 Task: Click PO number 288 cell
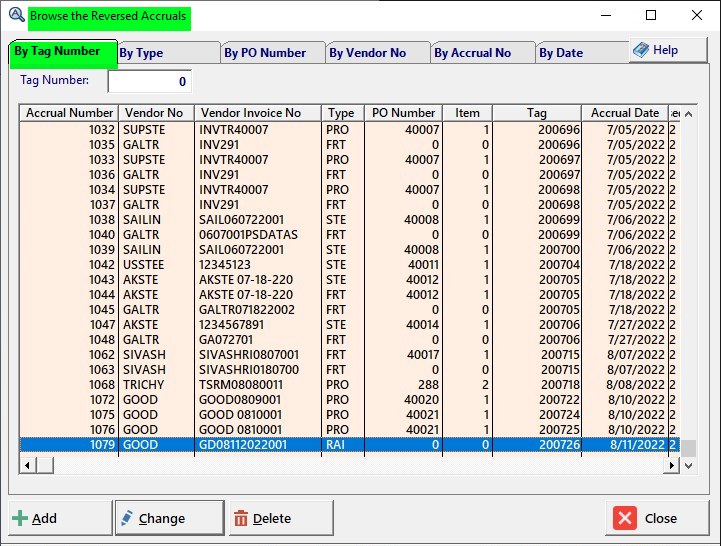[429, 385]
